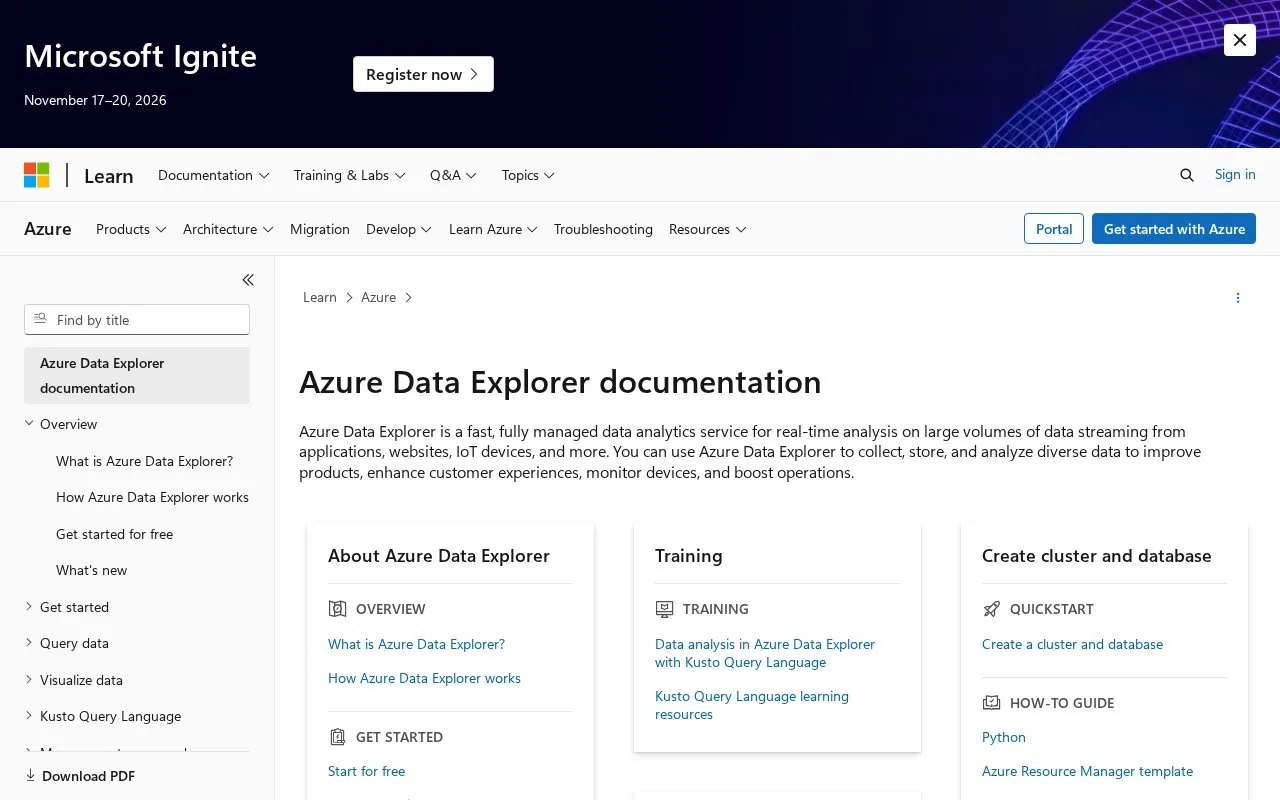1280x800 pixels.
Task: Expand the Query data tree node
Action: click(29, 643)
